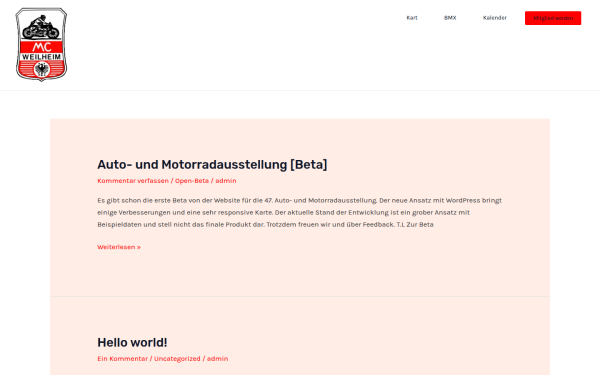The height and width of the screenshot is (375, 600).
Task: Click the Ein Kommentar link
Action: [x=122, y=359]
